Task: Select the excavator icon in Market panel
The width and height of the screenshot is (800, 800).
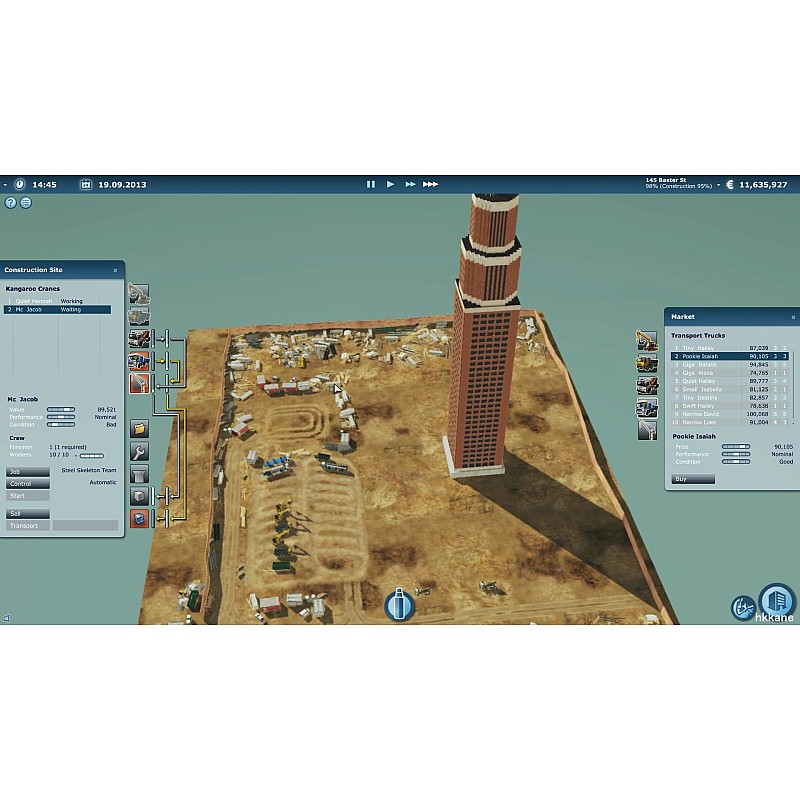Action: 646,340
